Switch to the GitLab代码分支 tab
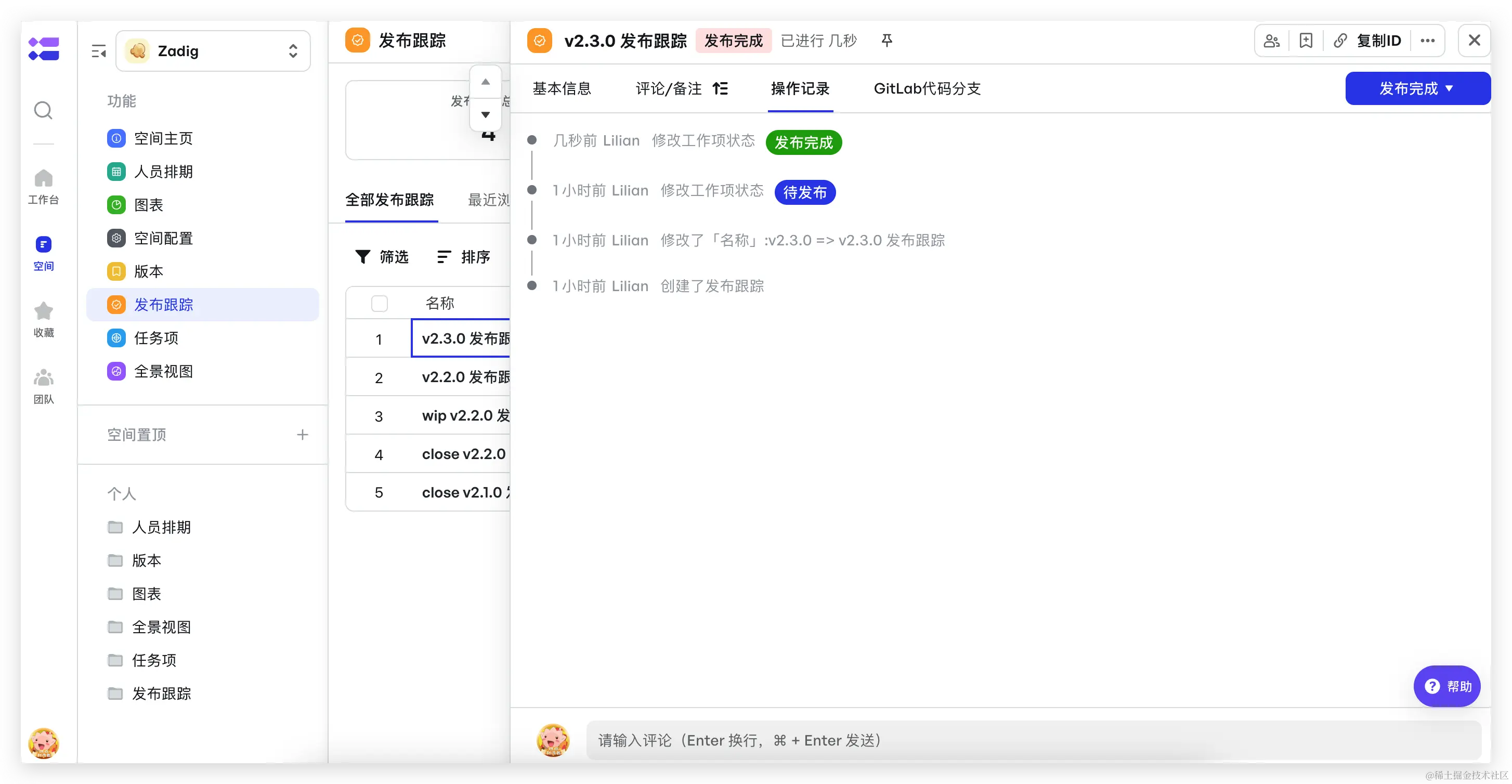This screenshot has width=1512, height=784. pyautogui.click(x=927, y=88)
